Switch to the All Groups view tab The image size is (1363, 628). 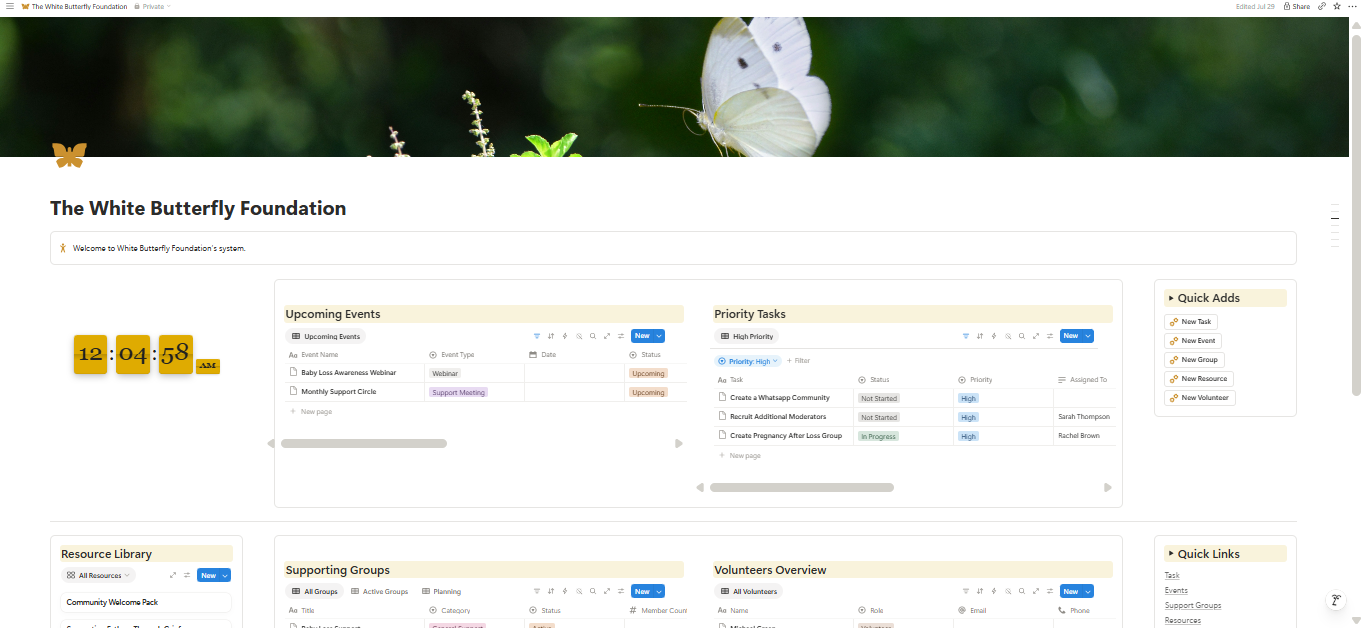[x=315, y=591]
